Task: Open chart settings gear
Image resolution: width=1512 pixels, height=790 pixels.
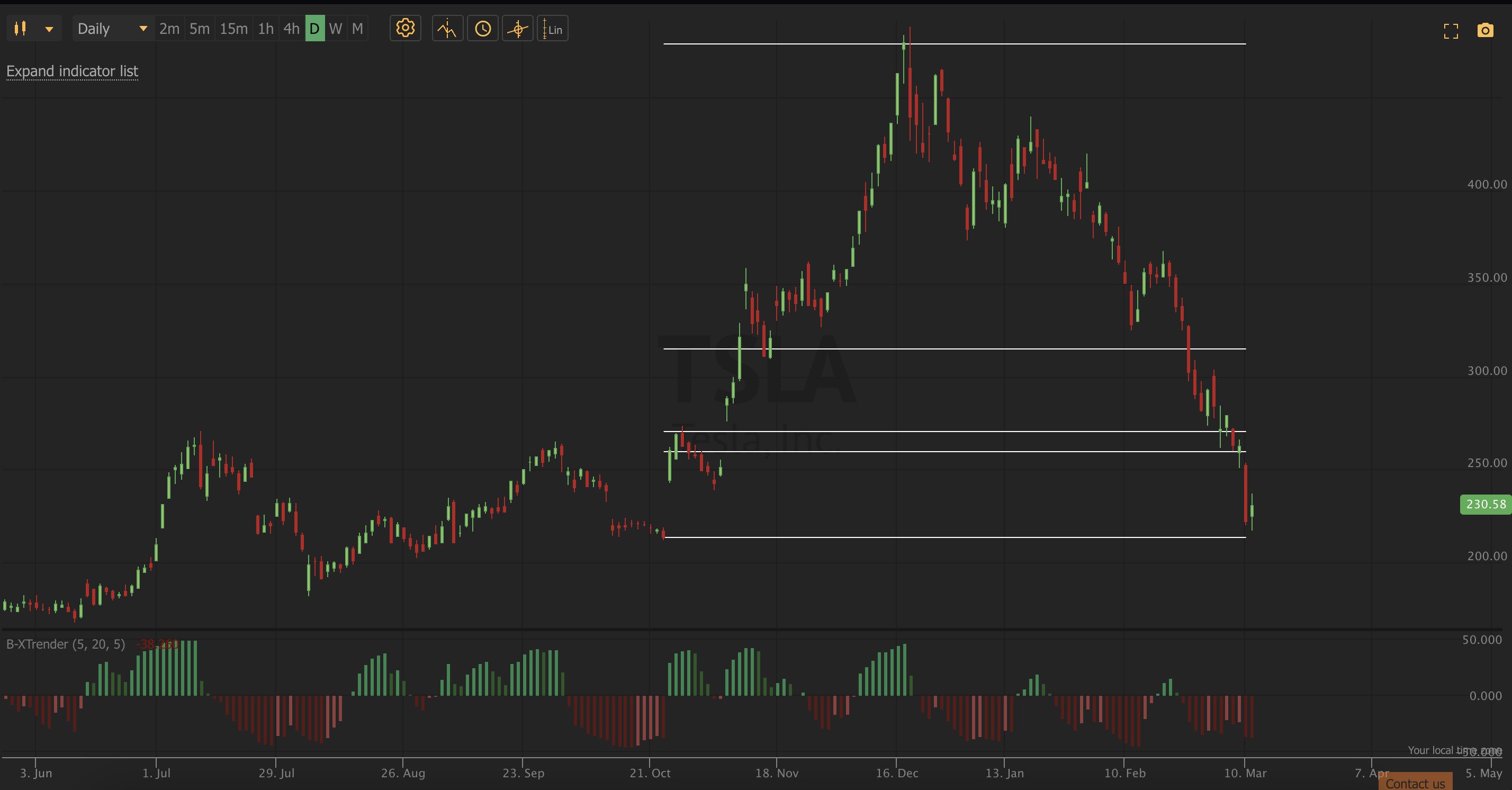Action: 405,28
